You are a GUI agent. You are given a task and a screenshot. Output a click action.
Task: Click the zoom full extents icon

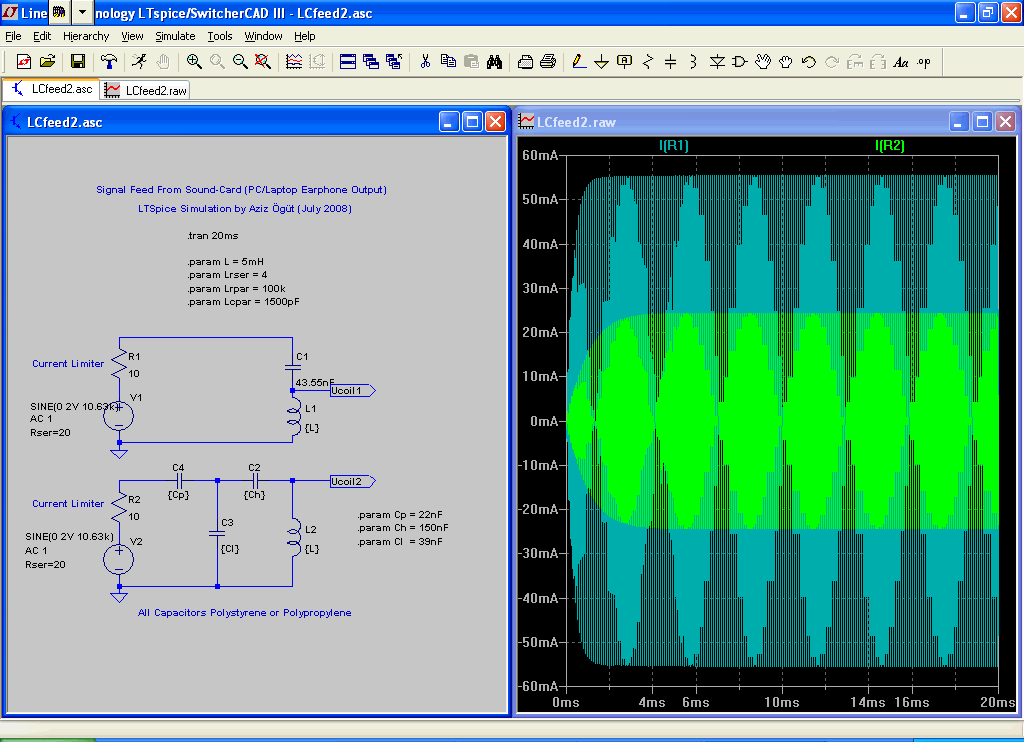pos(263,62)
